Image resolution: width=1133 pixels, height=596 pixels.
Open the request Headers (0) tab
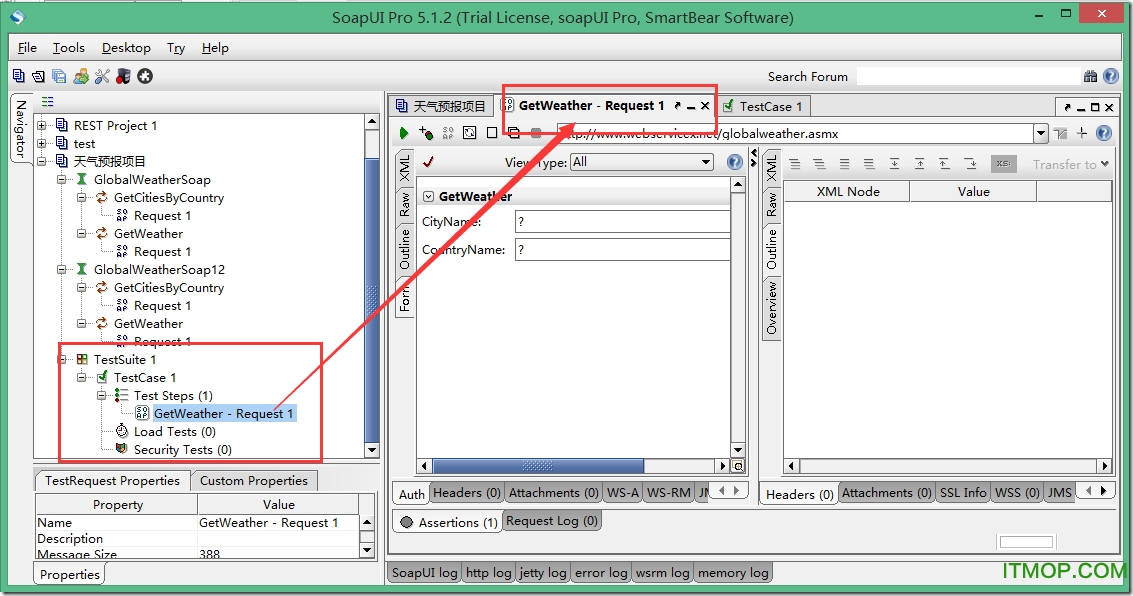coord(467,493)
